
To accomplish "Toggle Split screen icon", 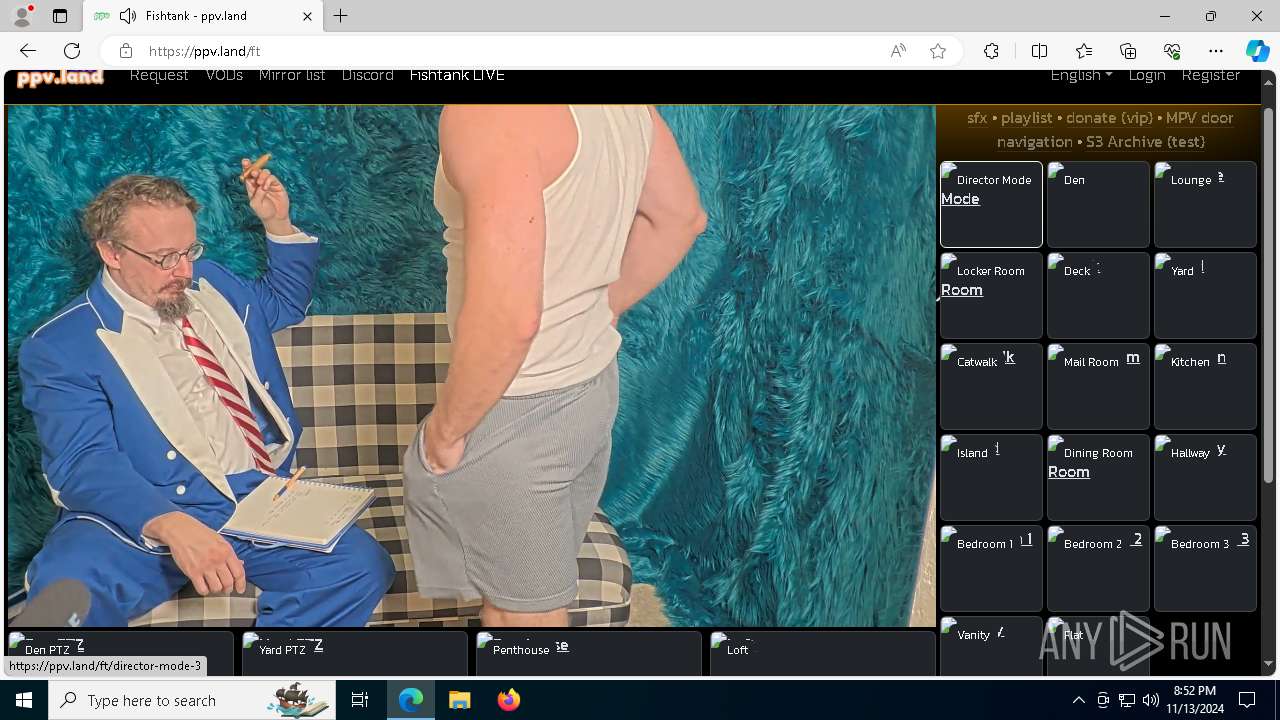I will pyautogui.click(x=1039, y=51).
